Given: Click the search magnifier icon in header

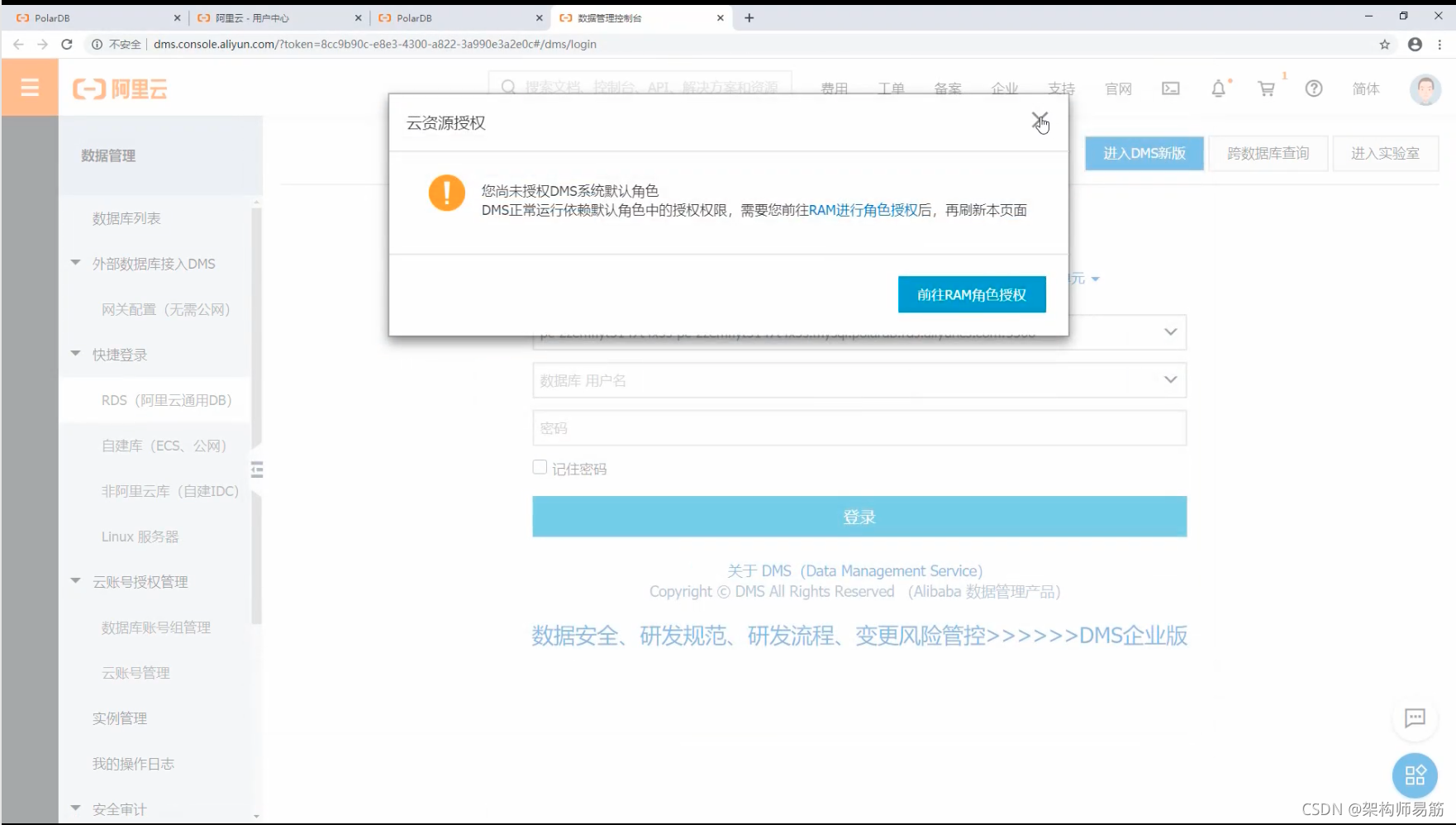Looking at the screenshot, I should click(509, 88).
